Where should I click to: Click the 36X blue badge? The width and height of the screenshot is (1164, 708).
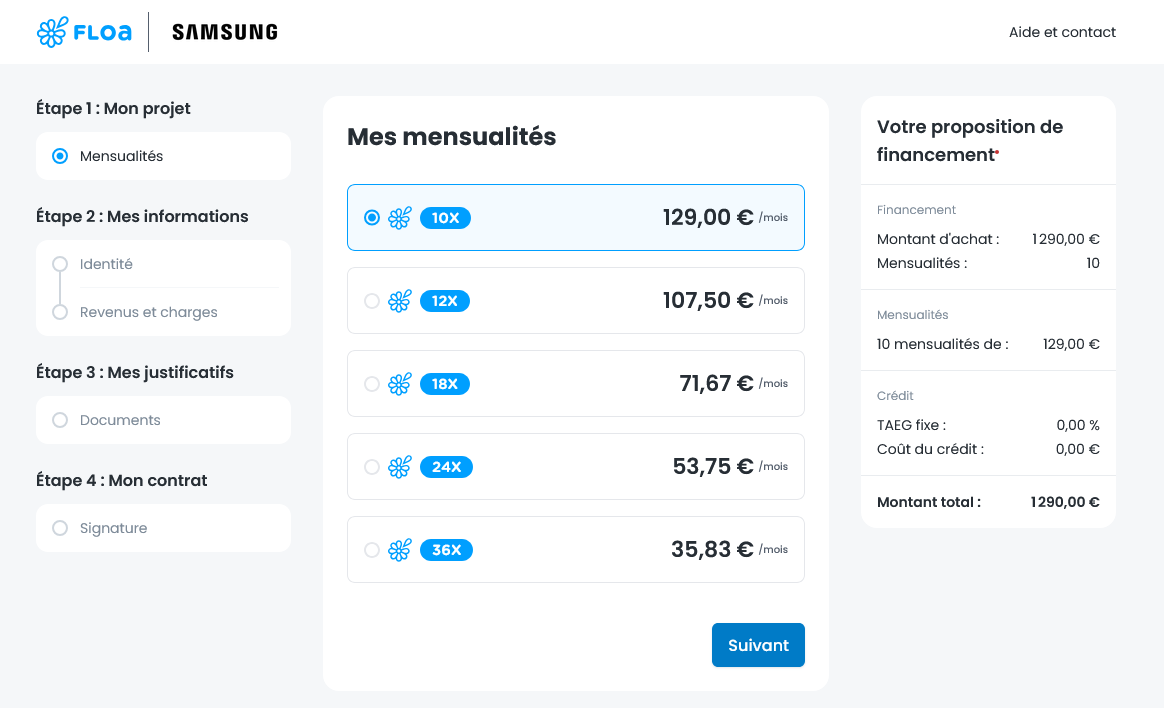[x=446, y=550]
